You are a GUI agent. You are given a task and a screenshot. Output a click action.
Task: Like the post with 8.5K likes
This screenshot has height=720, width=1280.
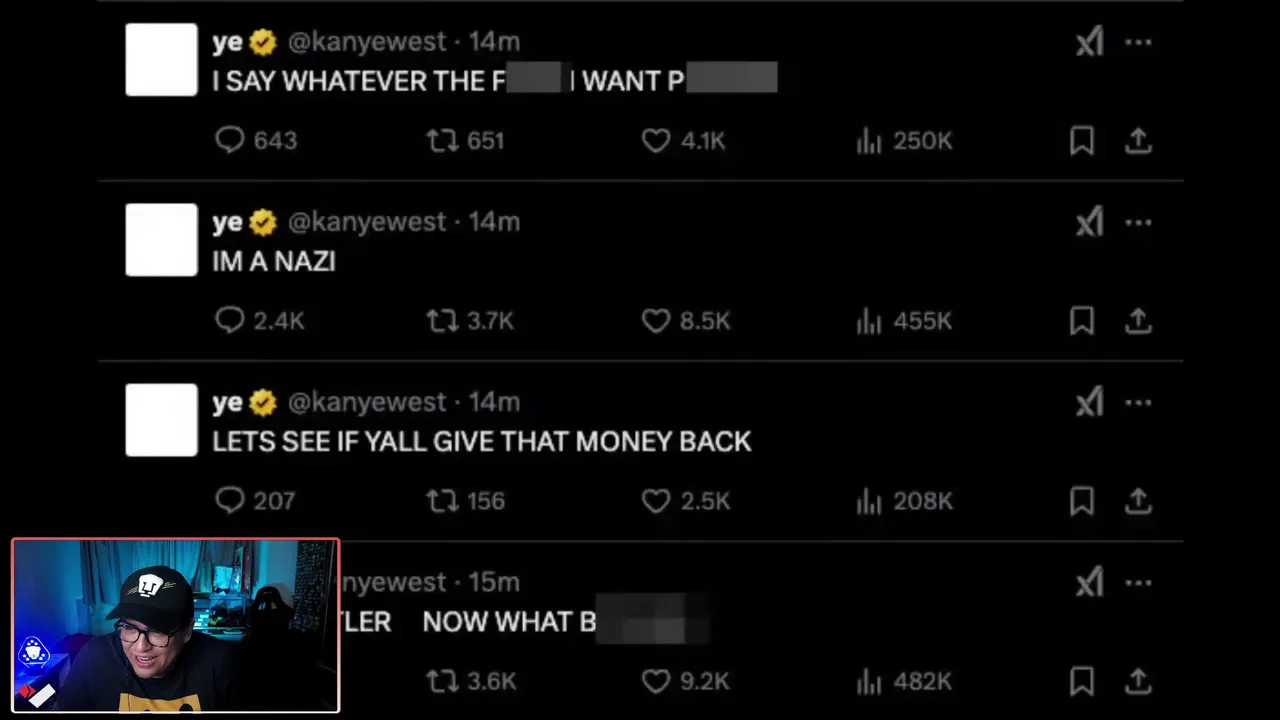pyautogui.click(x=656, y=320)
